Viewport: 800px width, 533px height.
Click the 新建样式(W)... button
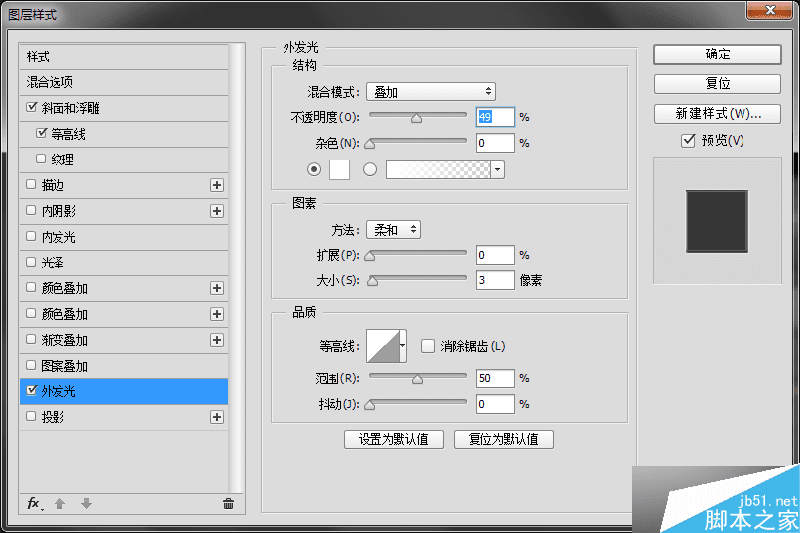(717, 114)
